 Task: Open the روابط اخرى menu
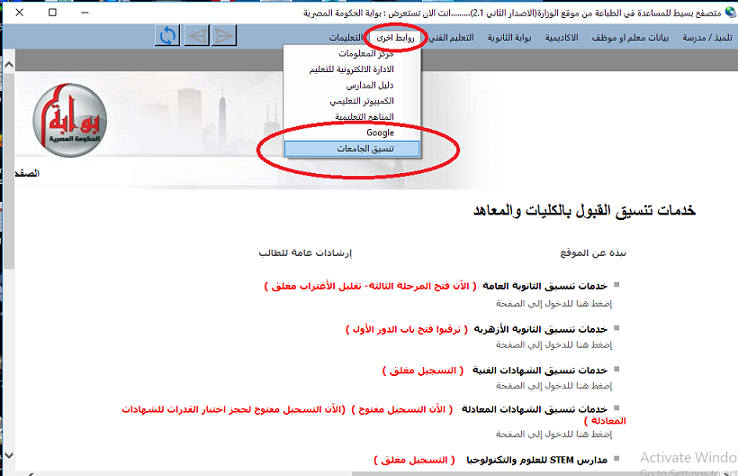click(395, 37)
